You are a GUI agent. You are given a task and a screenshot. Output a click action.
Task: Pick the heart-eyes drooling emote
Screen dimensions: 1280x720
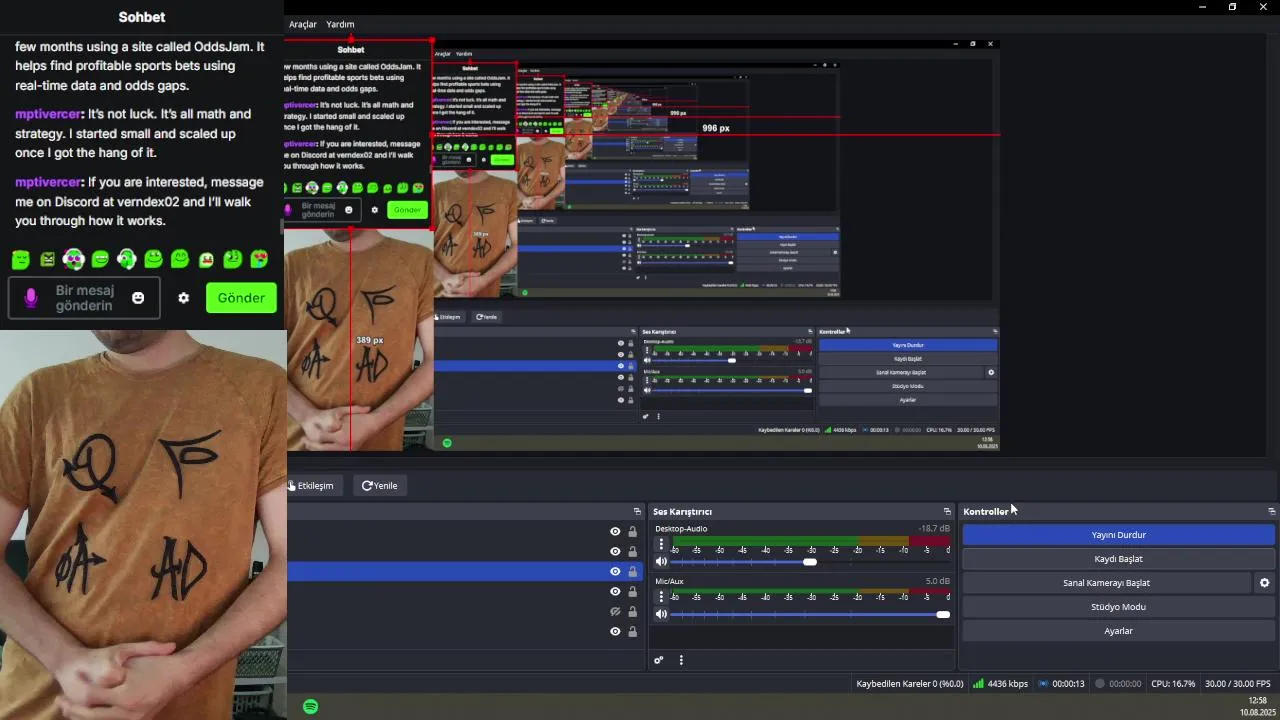259,259
